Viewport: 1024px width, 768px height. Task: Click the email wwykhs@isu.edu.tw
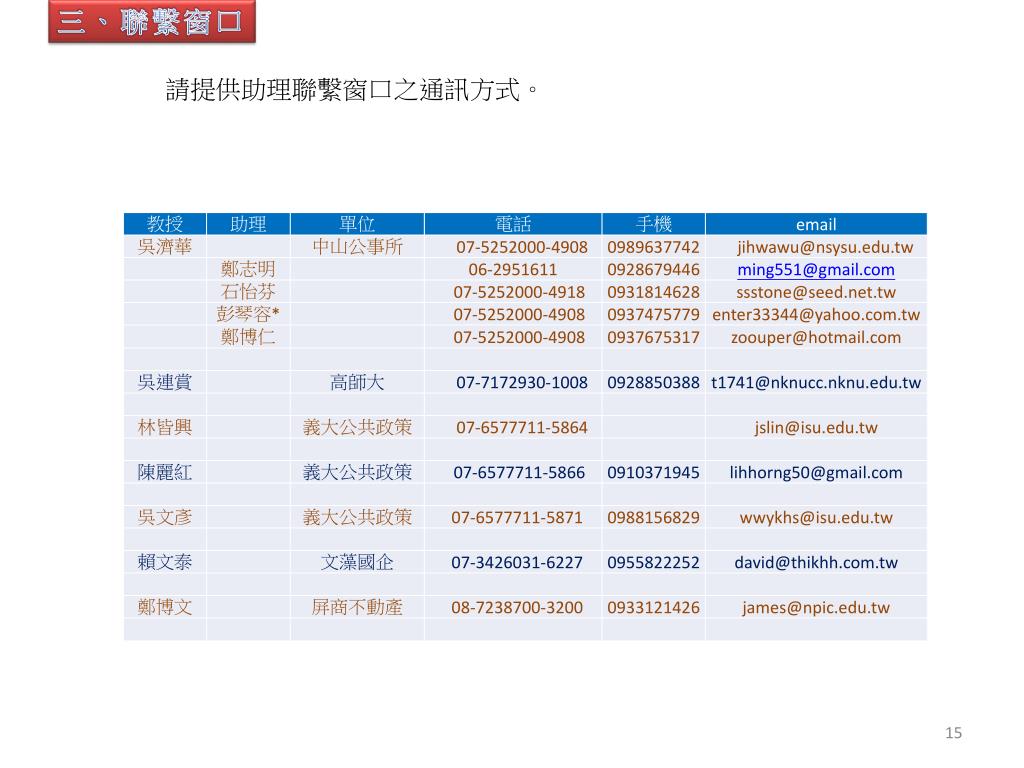816,518
